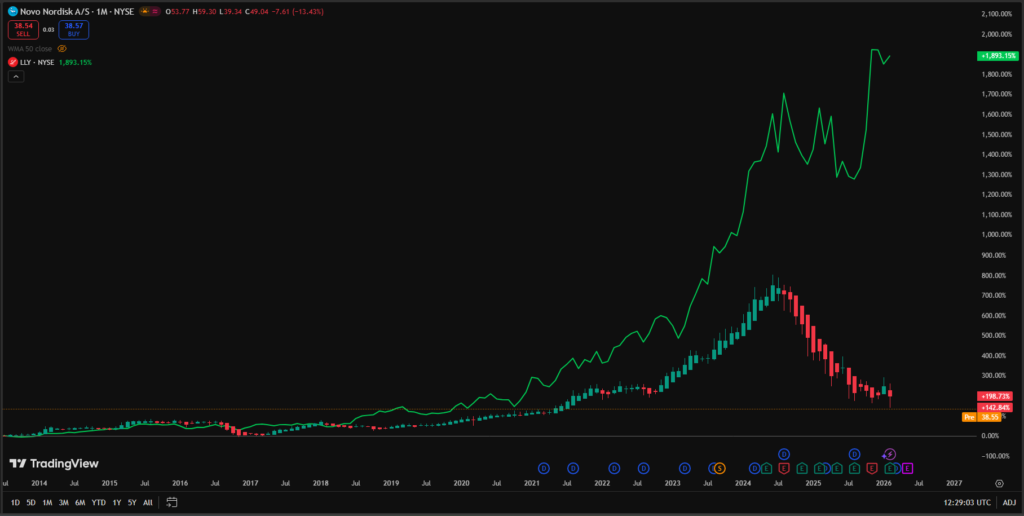Screen dimensions: 1024x516
Task: Click the green 1,893.15% legend value
Action: click(x=75, y=62)
